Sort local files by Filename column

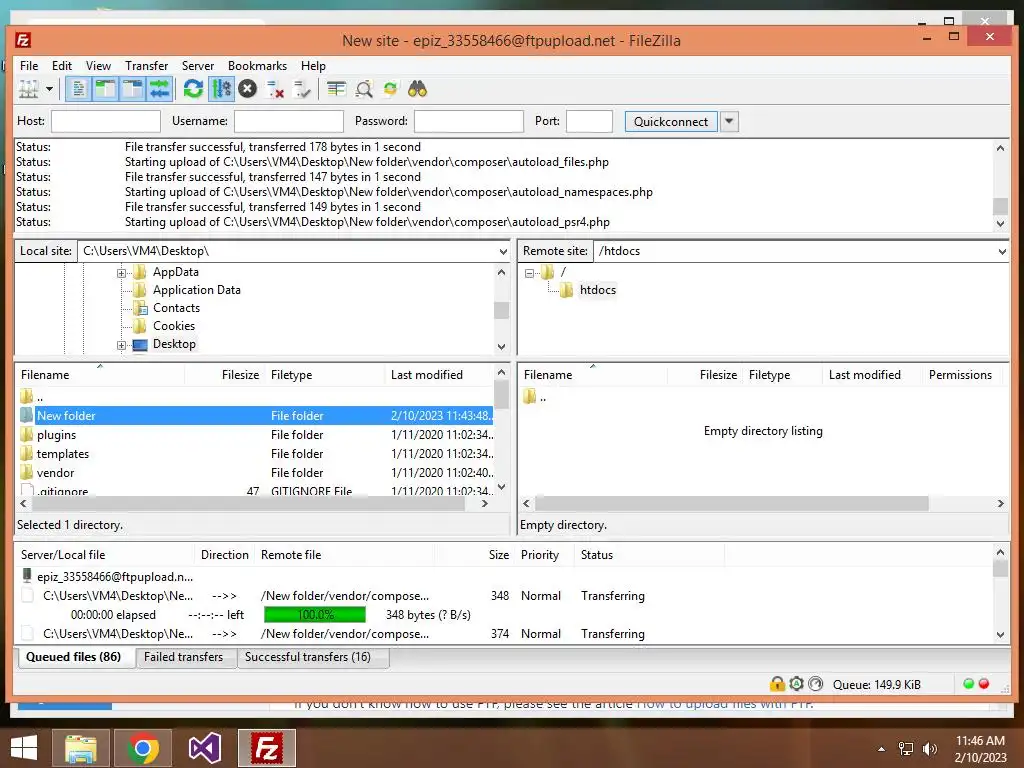click(100, 375)
